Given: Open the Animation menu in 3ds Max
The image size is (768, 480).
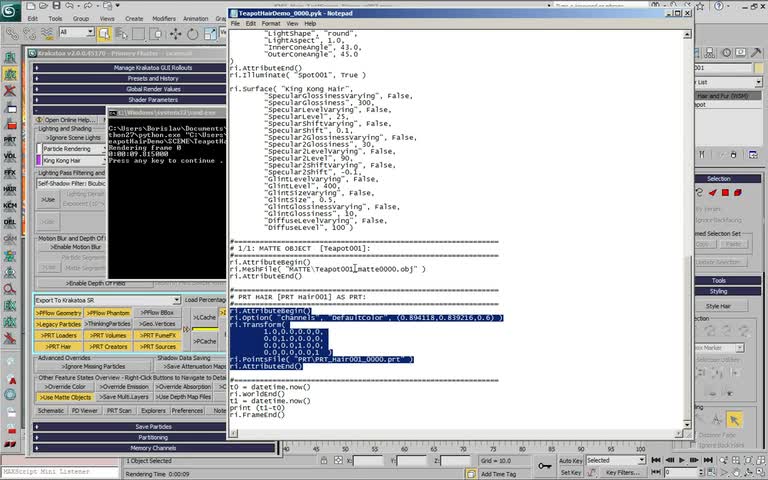Looking at the screenshot, I should (195, 19).
